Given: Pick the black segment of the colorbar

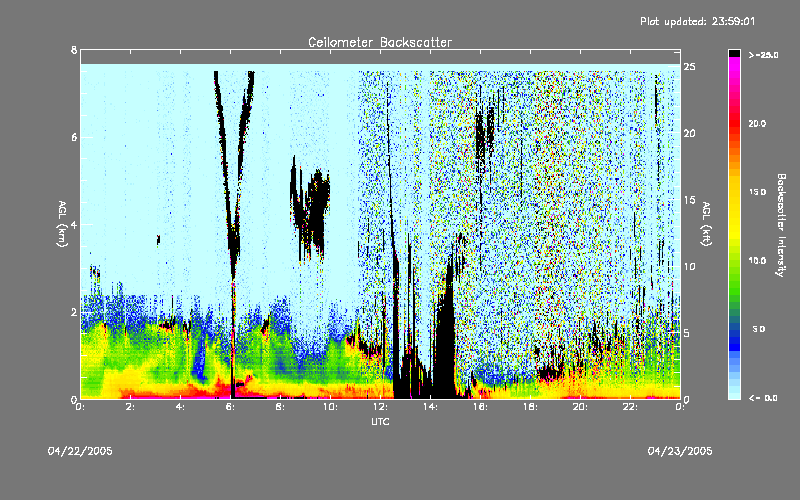Looking at the screenshot, I should click(734, 53).
